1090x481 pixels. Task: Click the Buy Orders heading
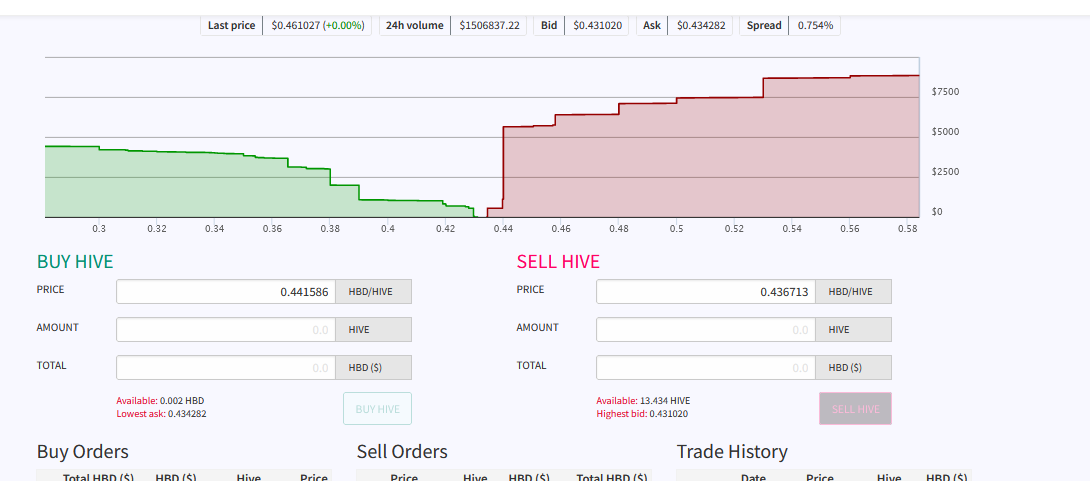point(83,452)
